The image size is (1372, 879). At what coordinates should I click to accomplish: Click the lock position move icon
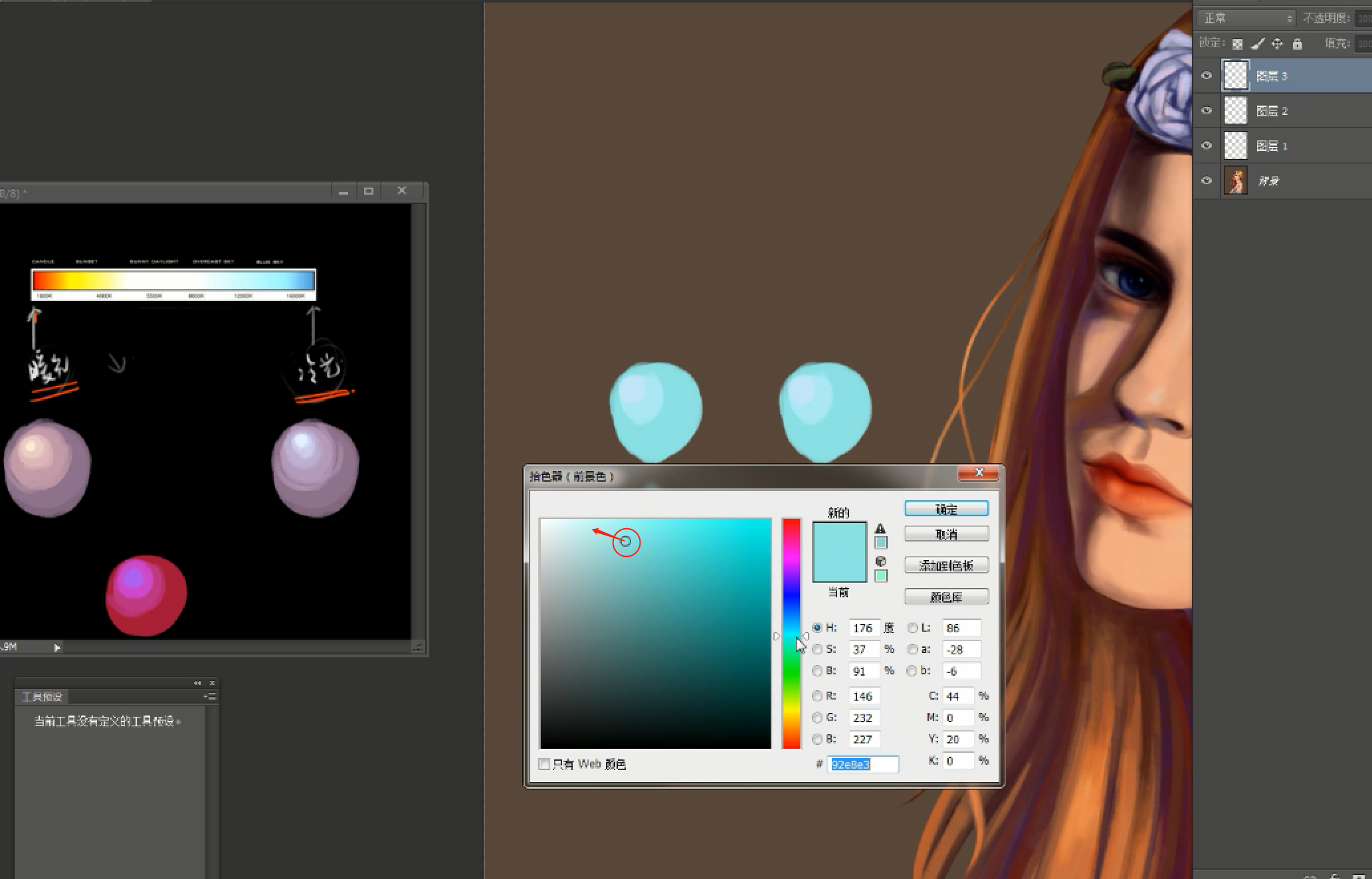click(1277, 45)
